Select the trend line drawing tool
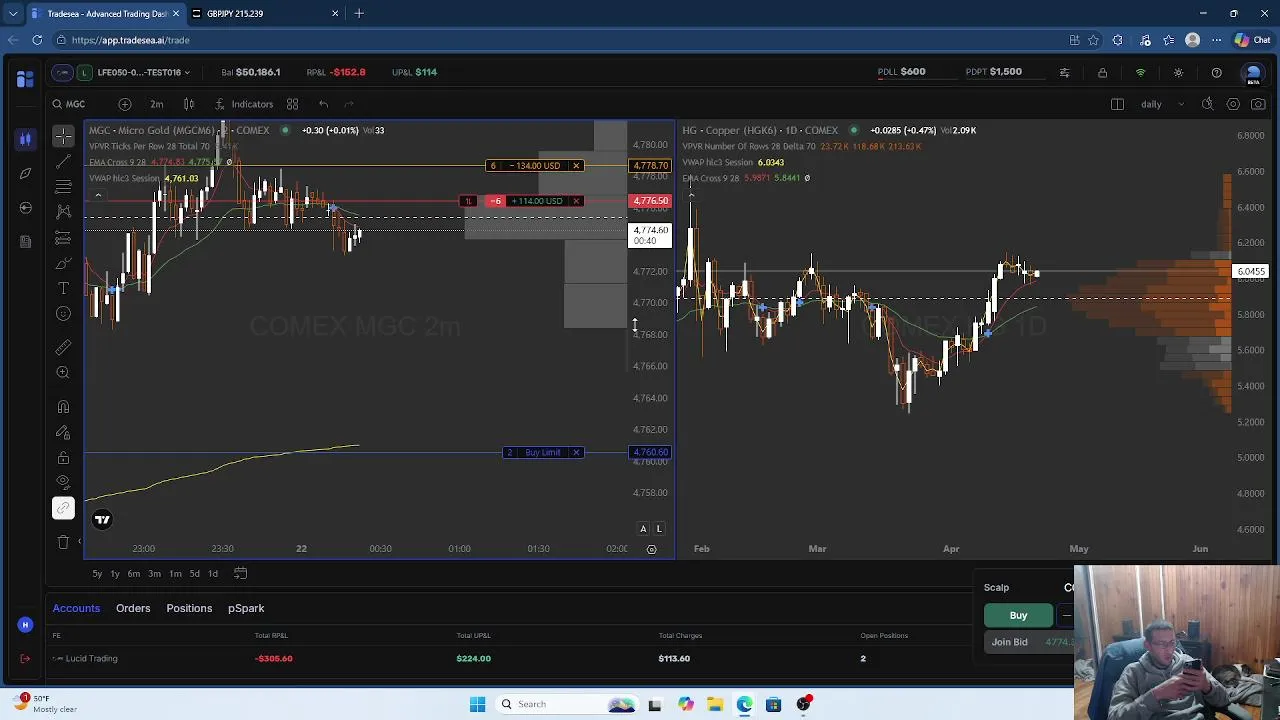The image size is (1280, 720). [x=63, y=161]
